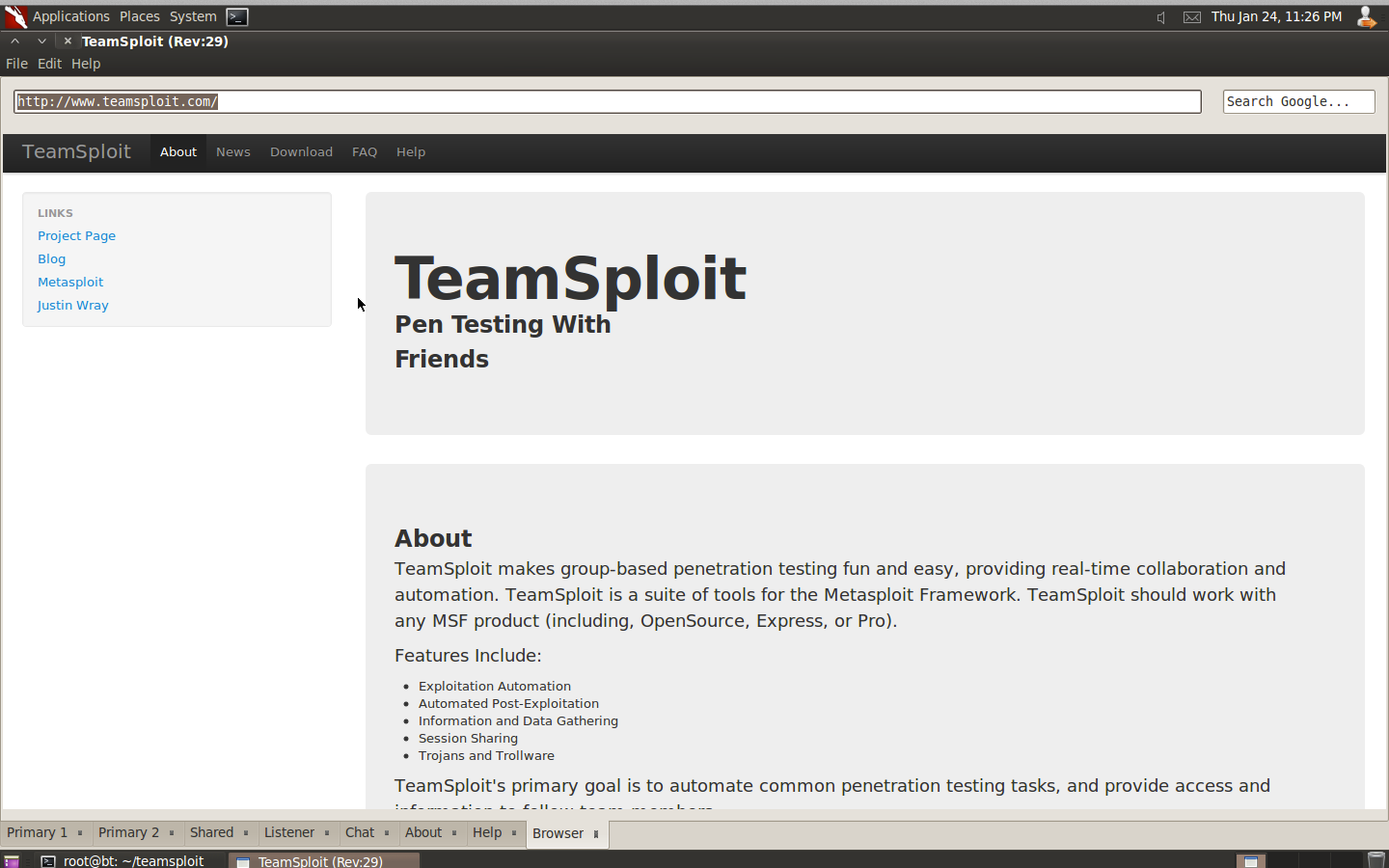Click the 'Trojans and Trollware' list item
1389x868 pixels.
click(x=486, y=755)
